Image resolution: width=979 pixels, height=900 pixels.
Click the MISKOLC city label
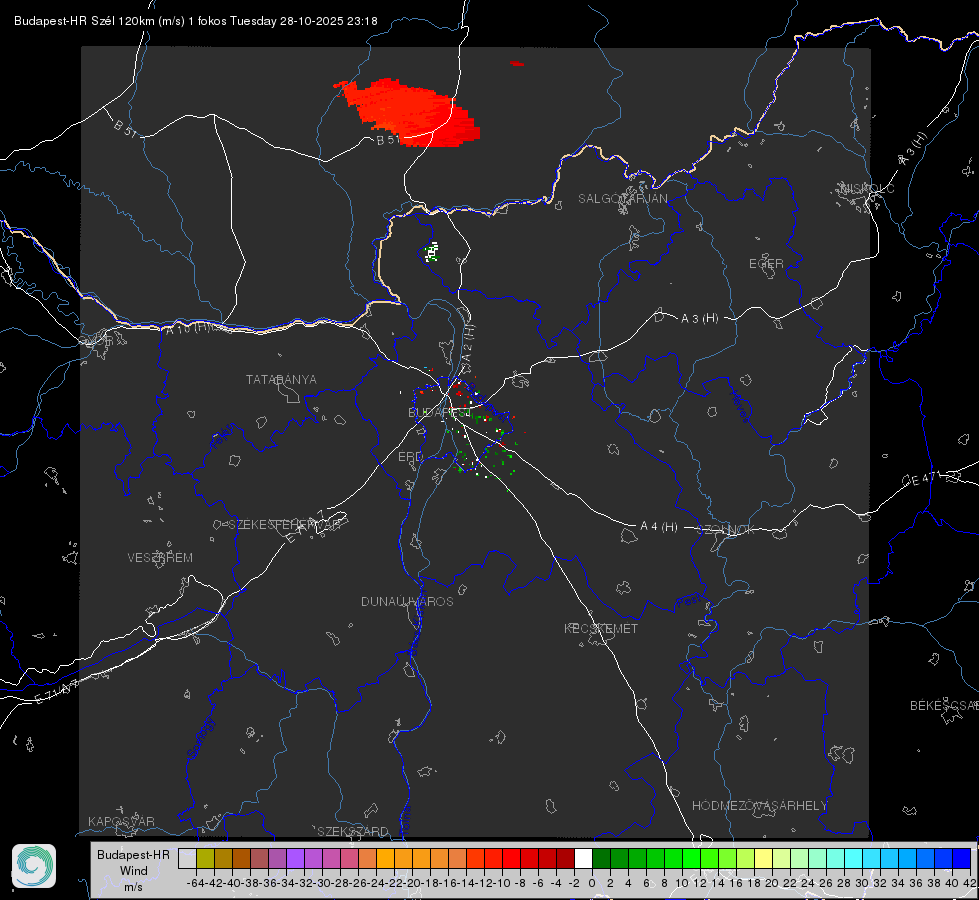(x=867, y=189)
